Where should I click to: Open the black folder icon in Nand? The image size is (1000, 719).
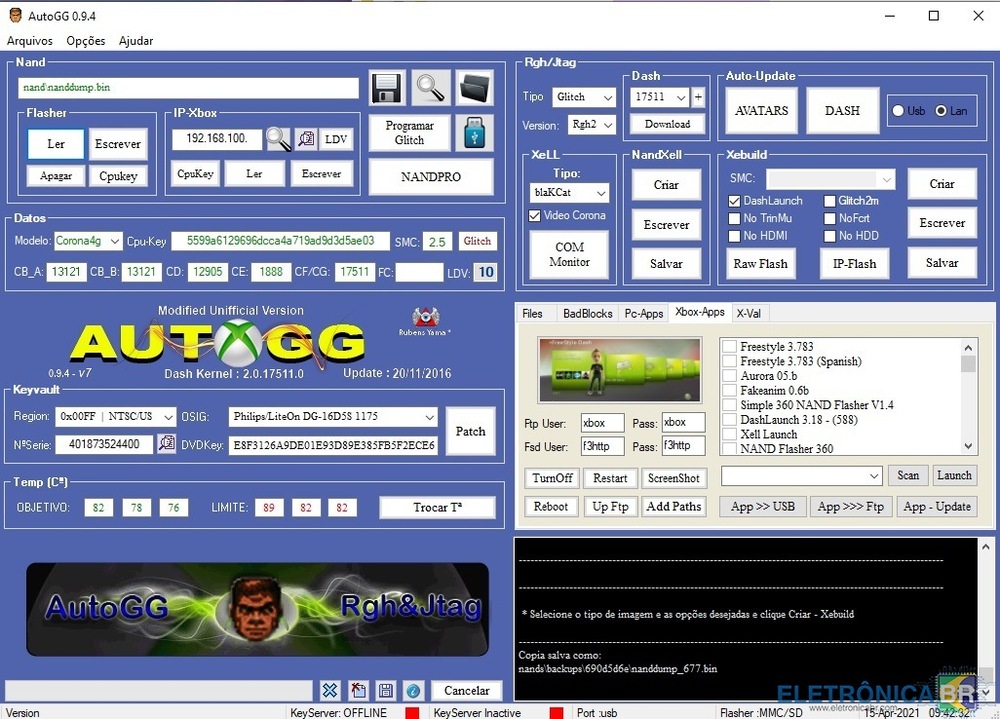click(x=475, y=88)
